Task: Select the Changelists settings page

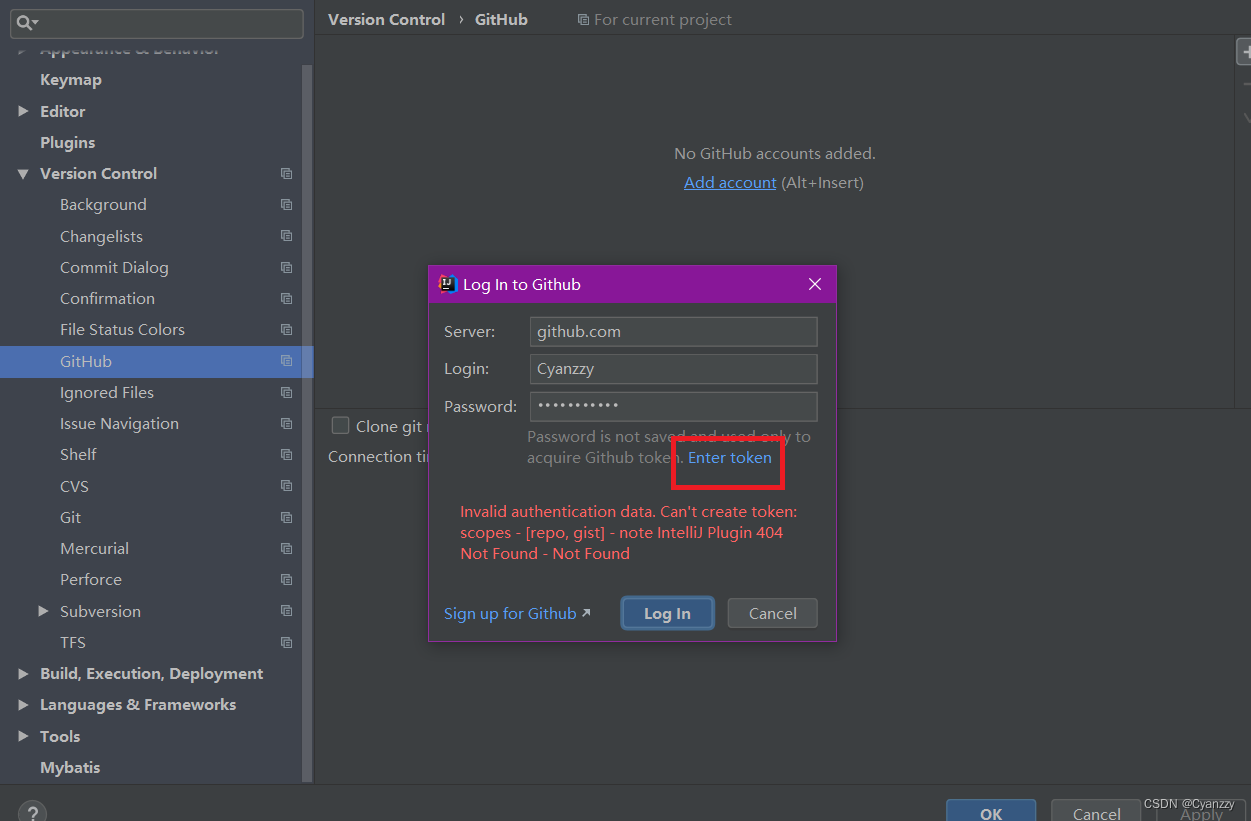Action: point(101,236)
